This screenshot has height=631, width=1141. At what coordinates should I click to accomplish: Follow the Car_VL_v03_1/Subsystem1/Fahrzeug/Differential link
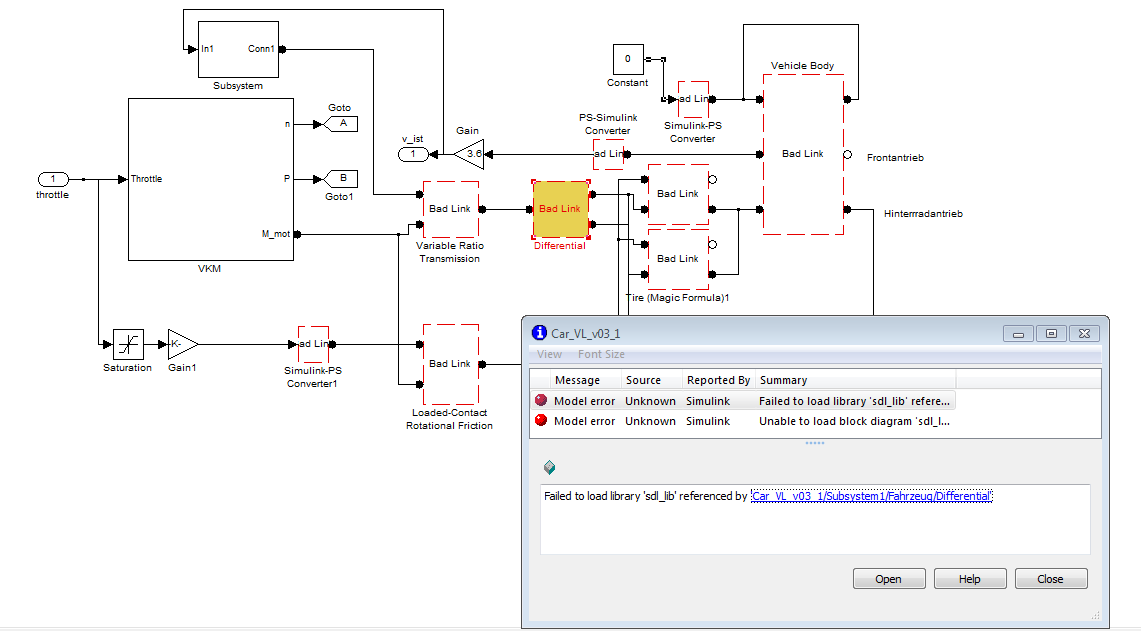coord(871,496)
